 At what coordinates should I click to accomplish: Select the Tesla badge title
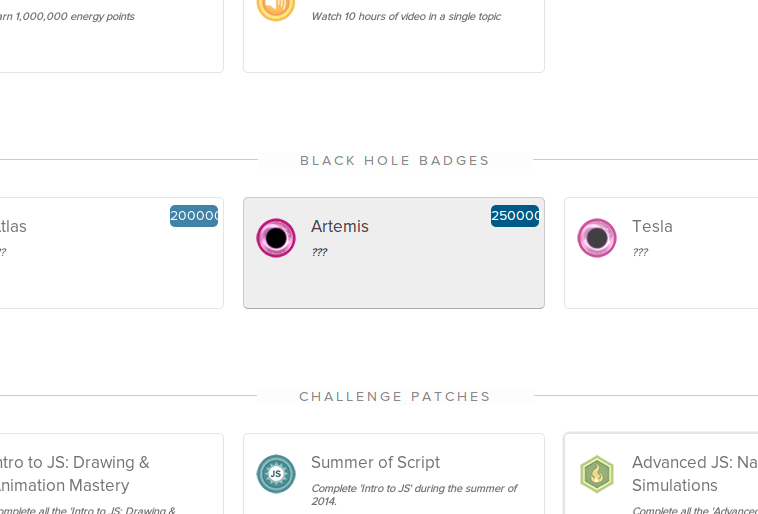[x=652, y=226]
